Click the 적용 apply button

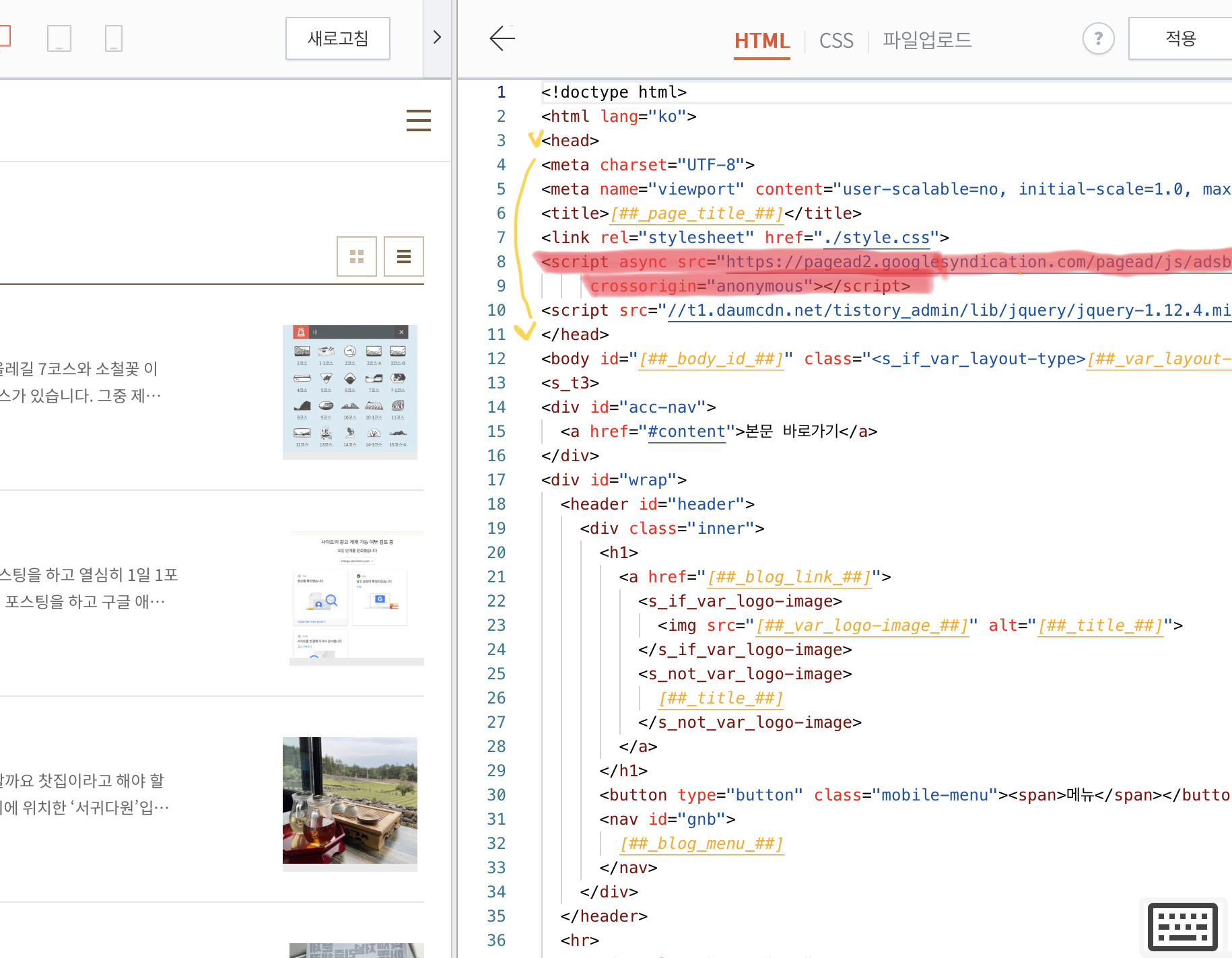pyautogui.click(x=1180, y=38)
